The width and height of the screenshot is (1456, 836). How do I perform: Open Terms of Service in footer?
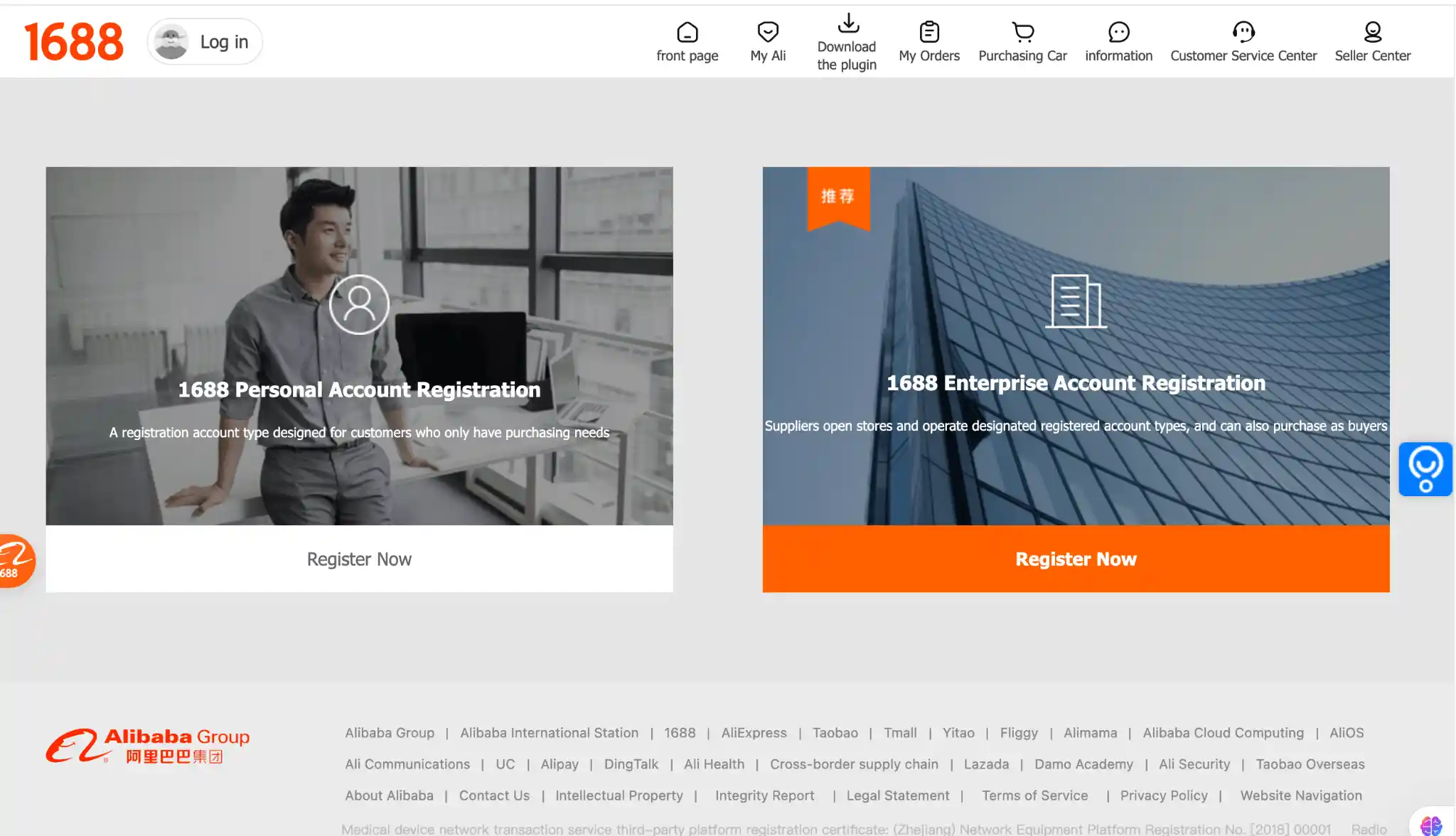[1034, 795]
